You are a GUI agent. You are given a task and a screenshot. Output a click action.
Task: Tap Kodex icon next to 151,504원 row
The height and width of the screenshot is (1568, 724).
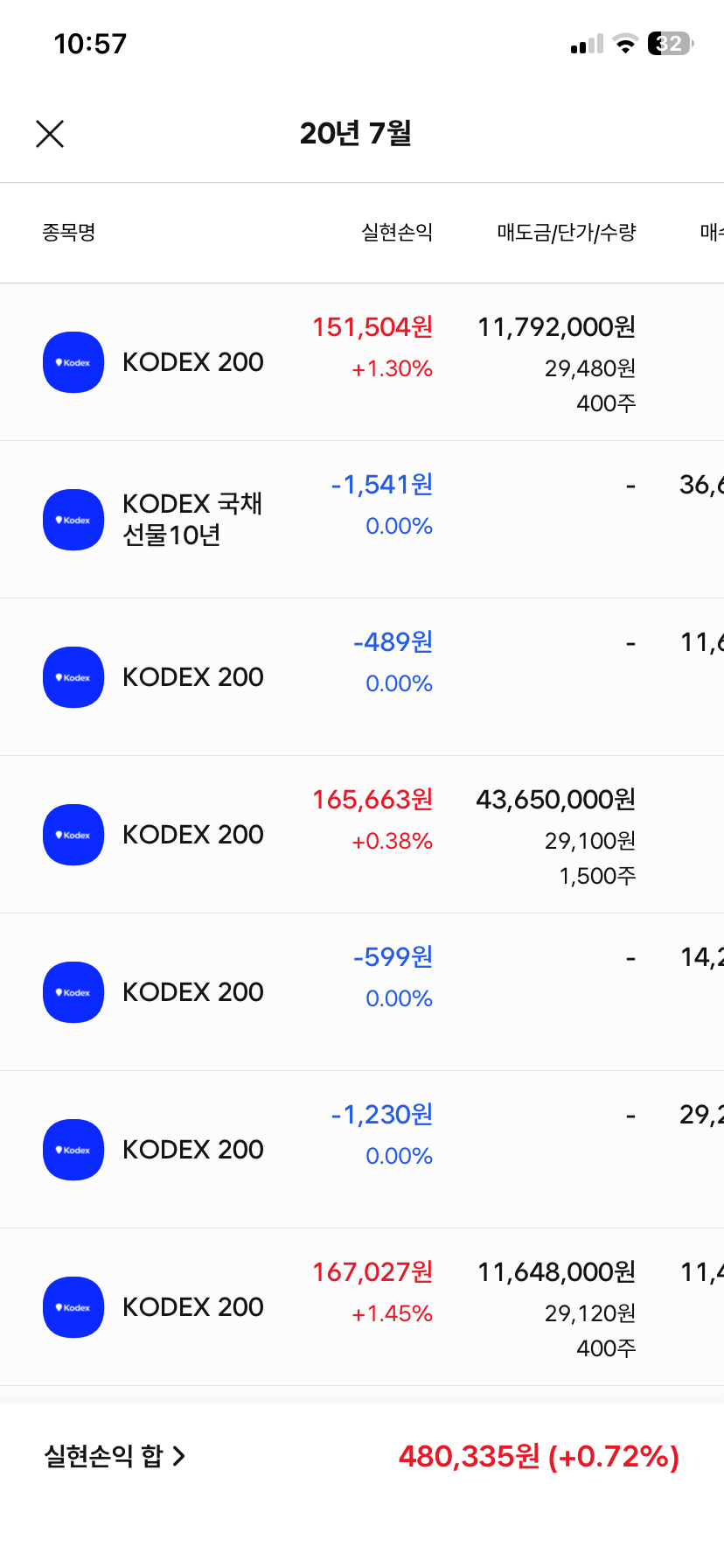pyautogui.click(x=73, y=362)
